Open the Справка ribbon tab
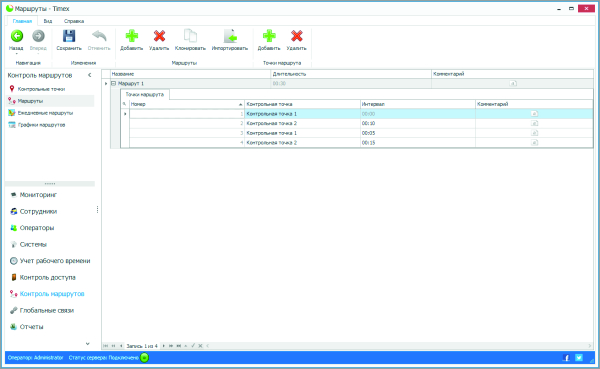This screenshot has height=369, width=600. pos(74,21)
